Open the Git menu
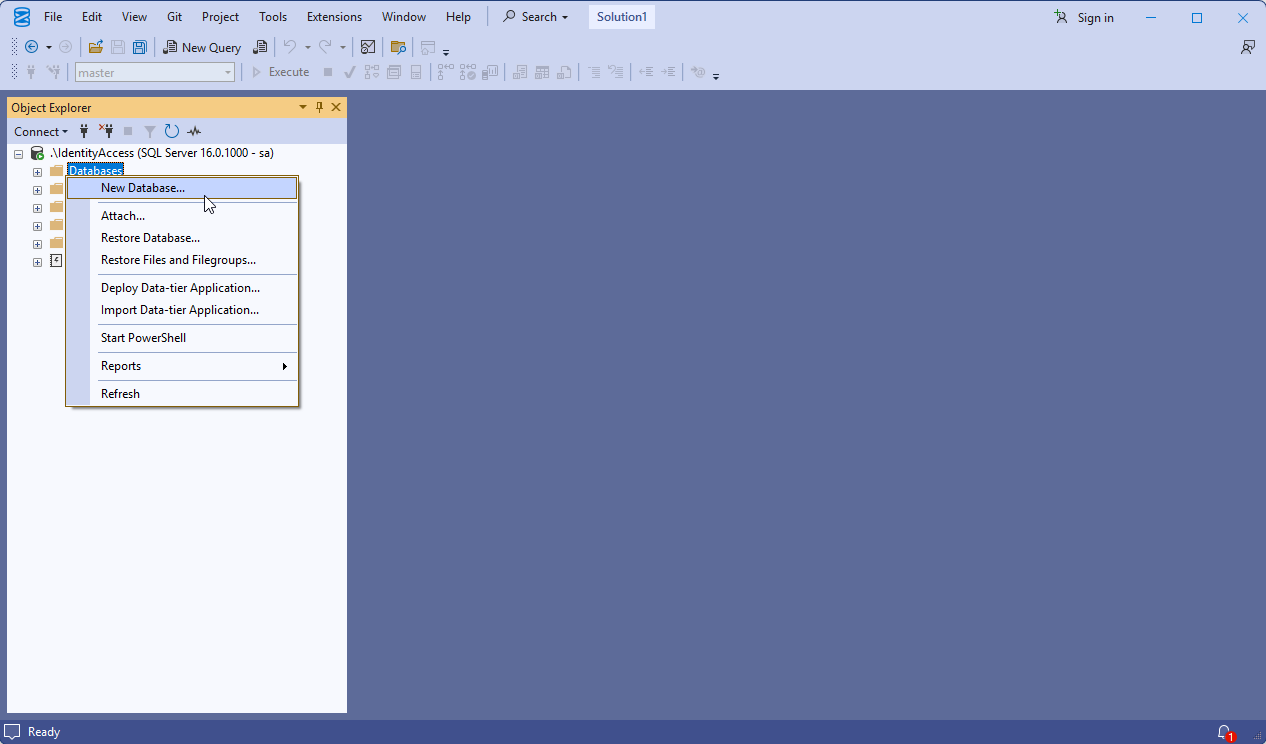The width and height of the screenshot is (1266, 744). pyautogui.click(x=174, y=17)
